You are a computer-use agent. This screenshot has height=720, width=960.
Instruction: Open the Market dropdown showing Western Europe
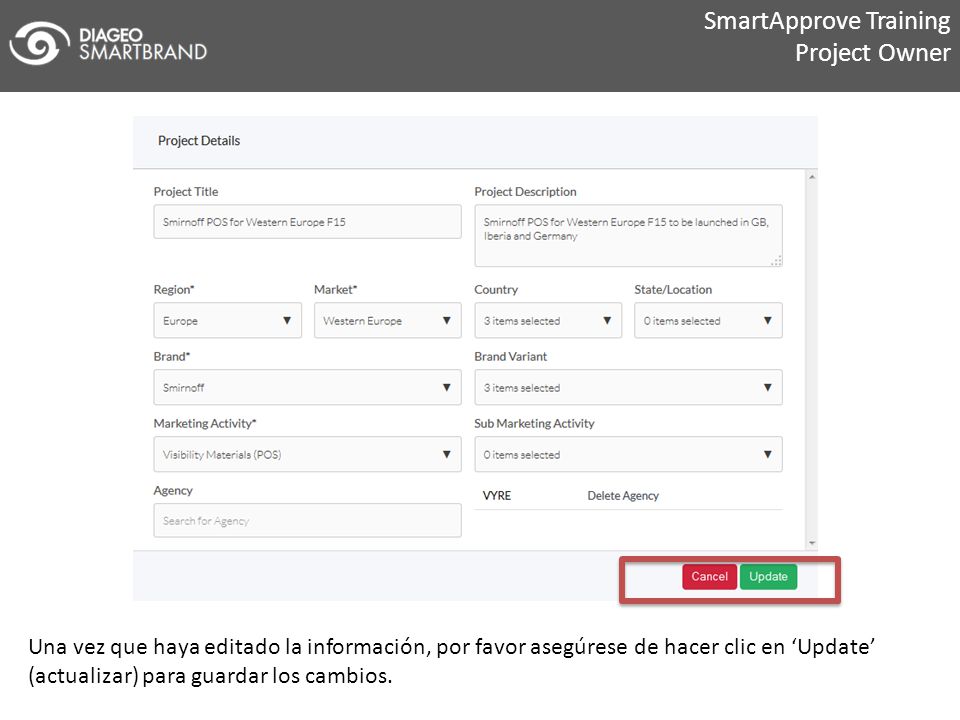[388, 320]
